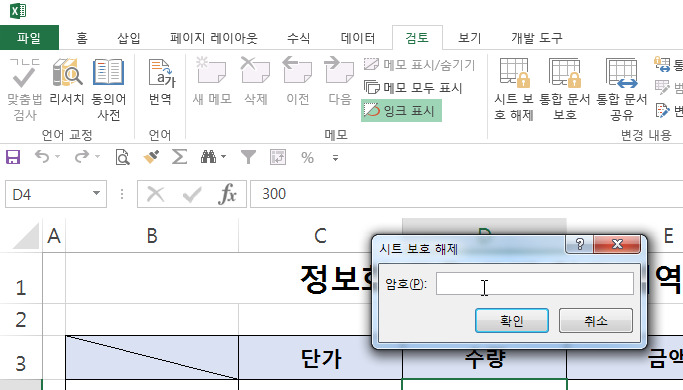
Task: Select row 3 header
Action: [x=21, y=357]
